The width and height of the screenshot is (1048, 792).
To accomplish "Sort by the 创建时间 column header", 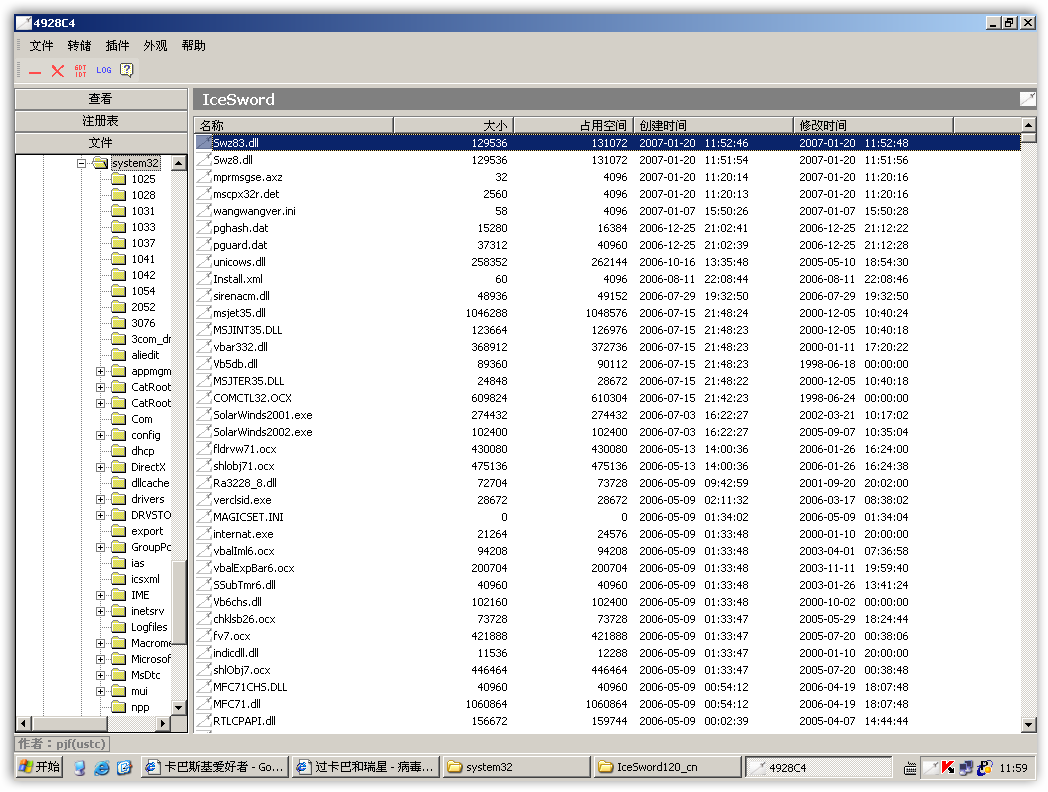I will [713, 125].
